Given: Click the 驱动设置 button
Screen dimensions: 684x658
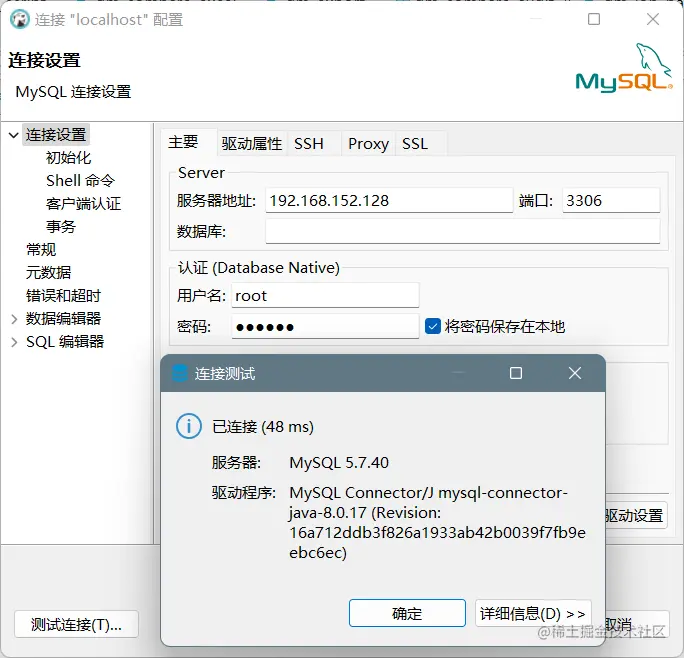Looking at the screenshot, I should [636, 516].
